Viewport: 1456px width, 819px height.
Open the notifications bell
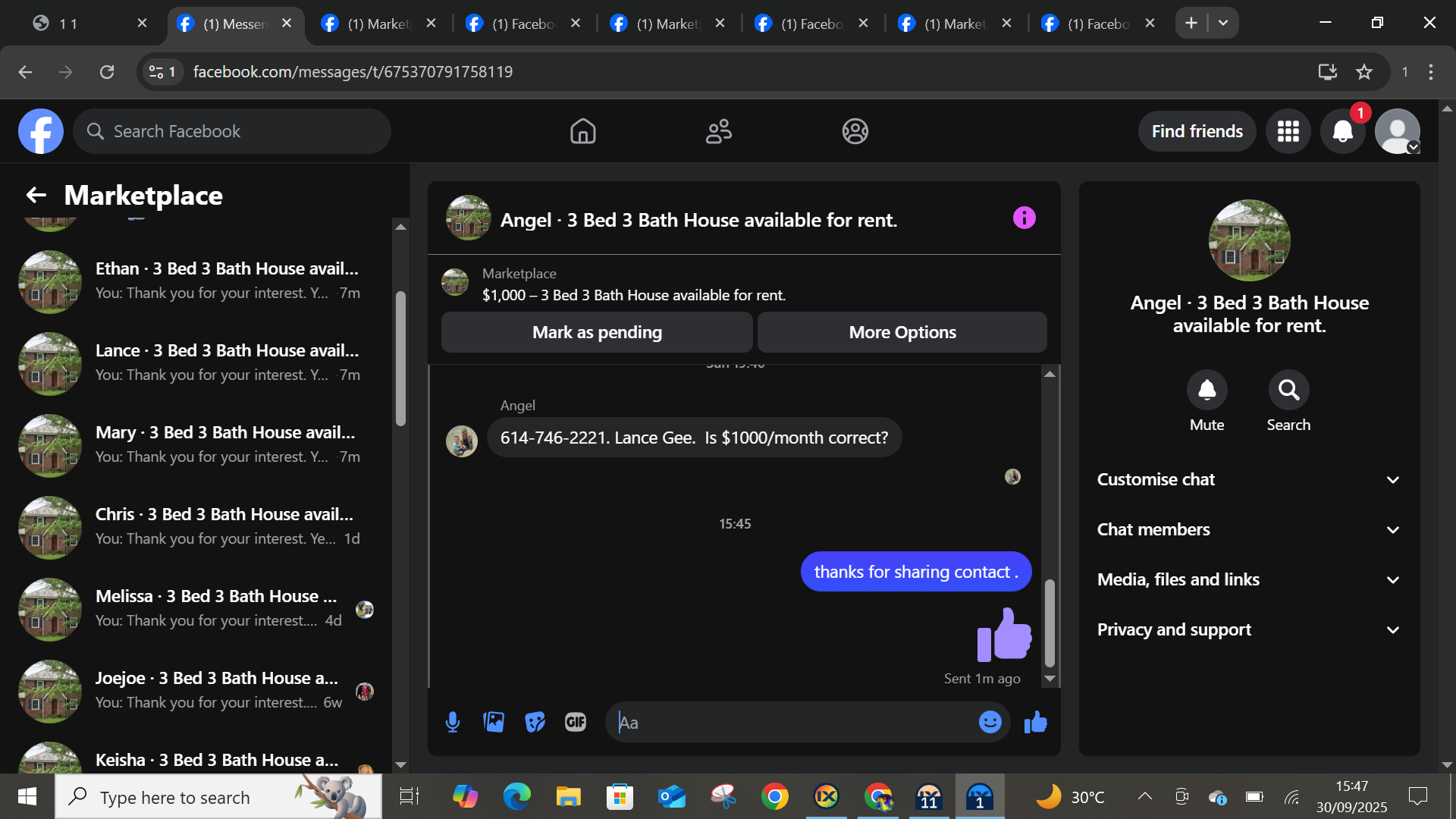(x=1343, y=131)
